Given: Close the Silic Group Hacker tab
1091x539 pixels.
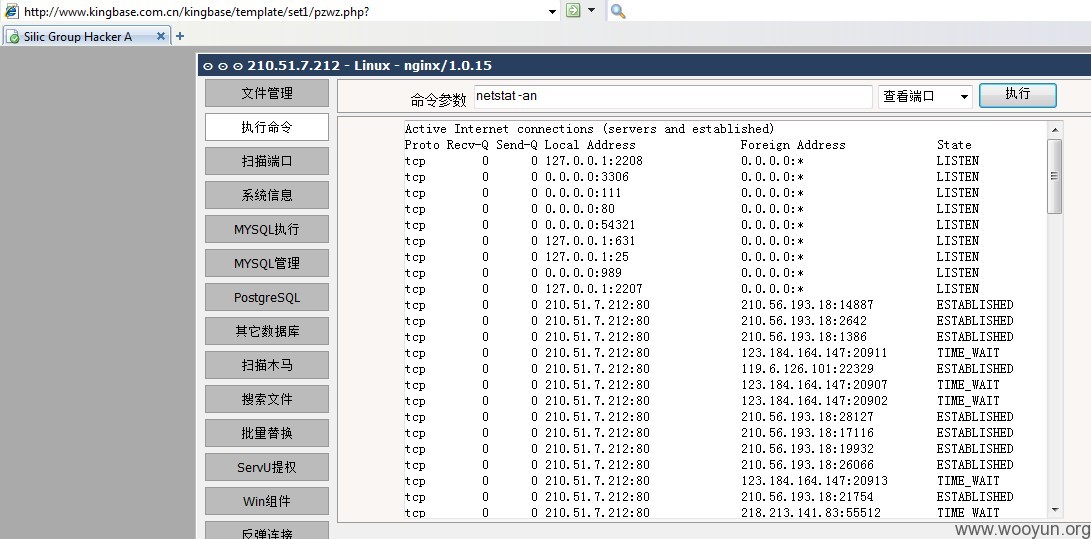Looking at the screenshot, I should (161, 36).
